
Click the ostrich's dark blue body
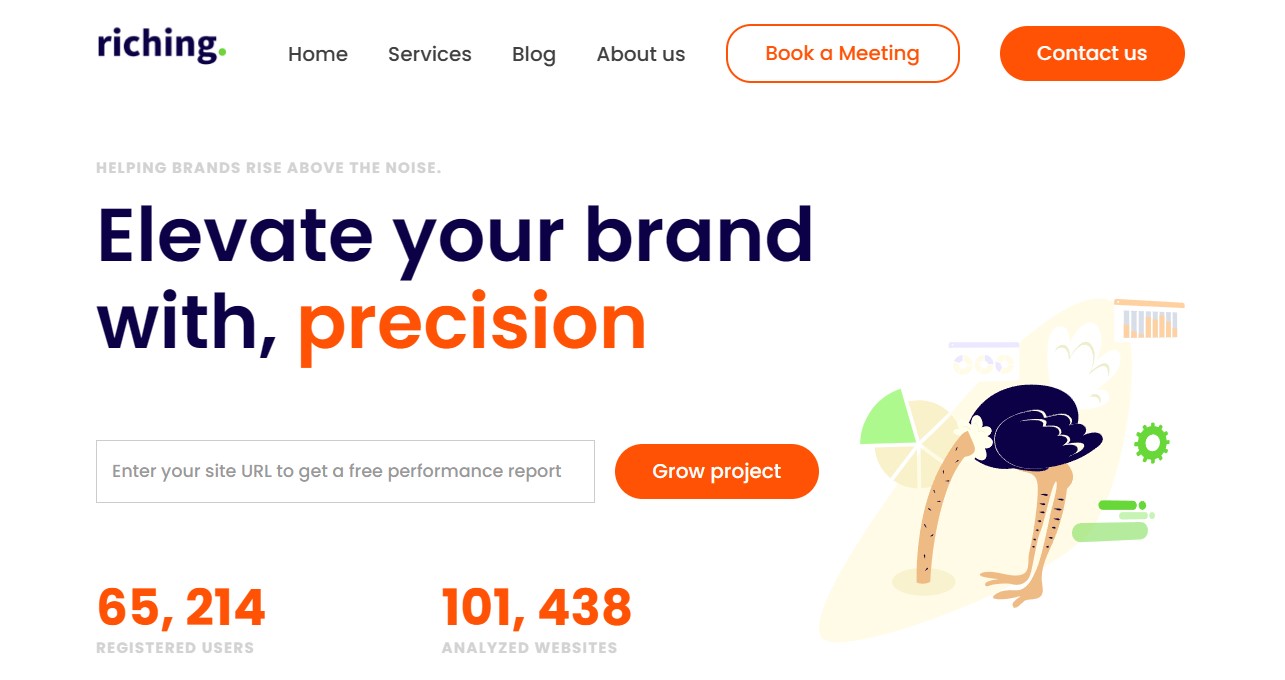coord(1030,428)
